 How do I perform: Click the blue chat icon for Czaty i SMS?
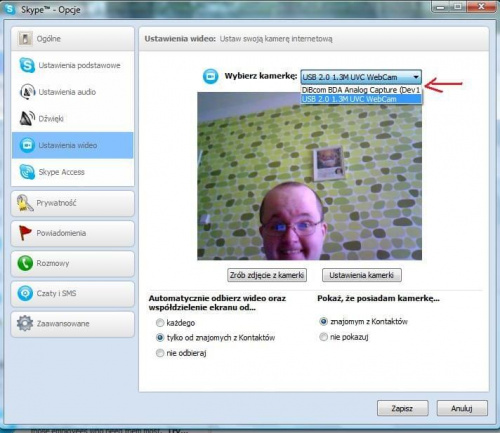coord(25,293)
